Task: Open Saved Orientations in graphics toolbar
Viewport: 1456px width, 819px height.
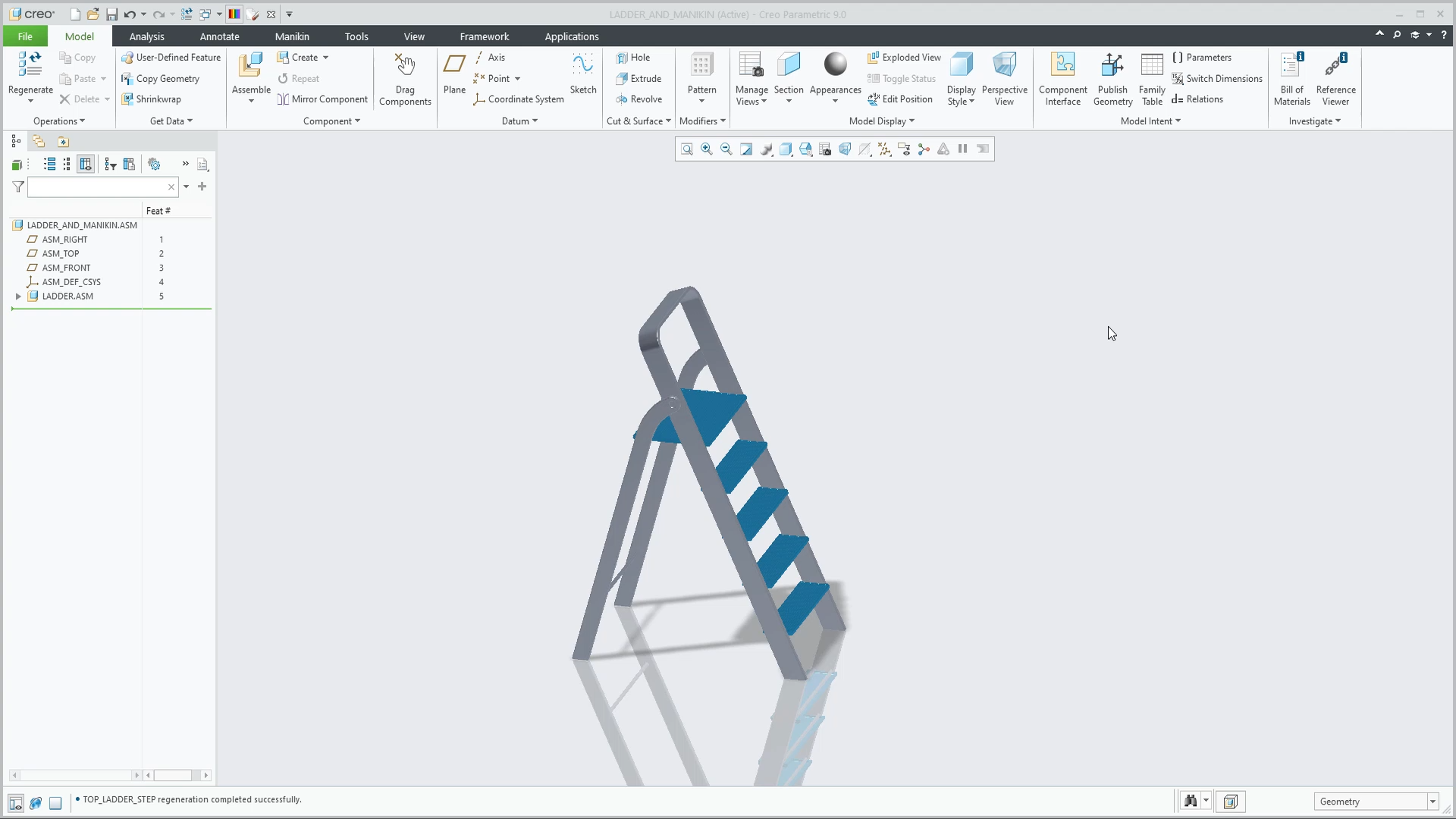Action: [x=805, y=149]
